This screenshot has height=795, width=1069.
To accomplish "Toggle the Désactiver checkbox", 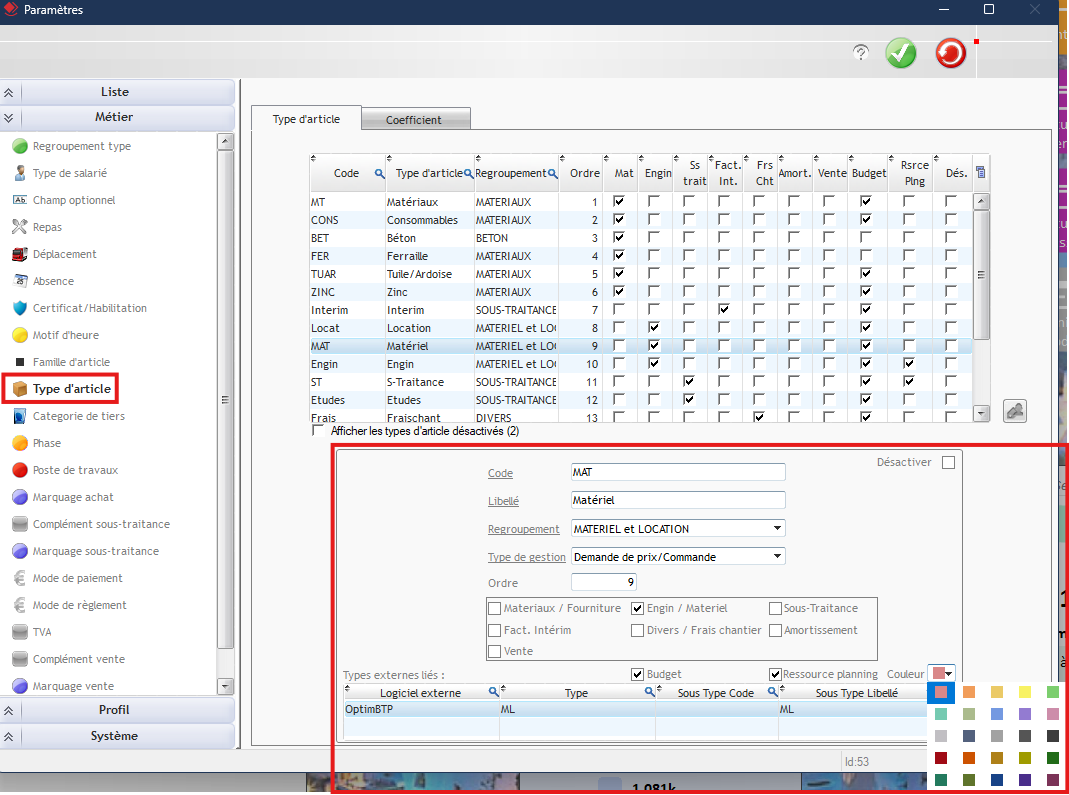I will [x=948, y=463].
